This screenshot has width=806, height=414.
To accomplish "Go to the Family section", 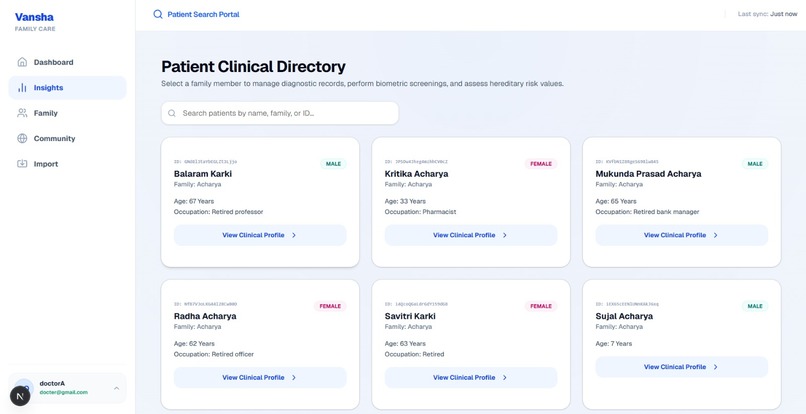I will pyautogui.click(x=67, y=113).
